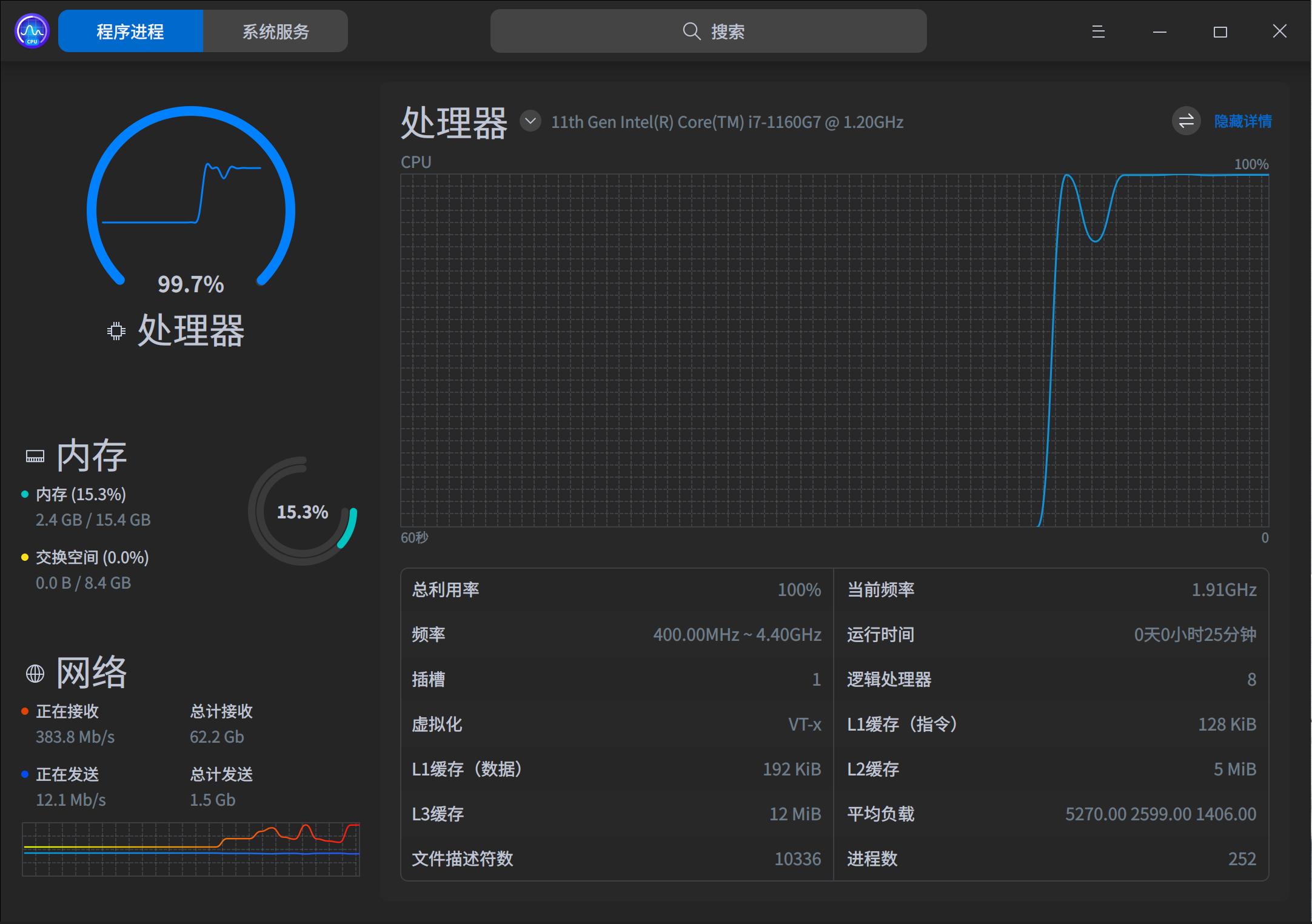Toggle the green 内存 legend dot
Viewport: 1312px width, 924px height.
pos(25,494)
